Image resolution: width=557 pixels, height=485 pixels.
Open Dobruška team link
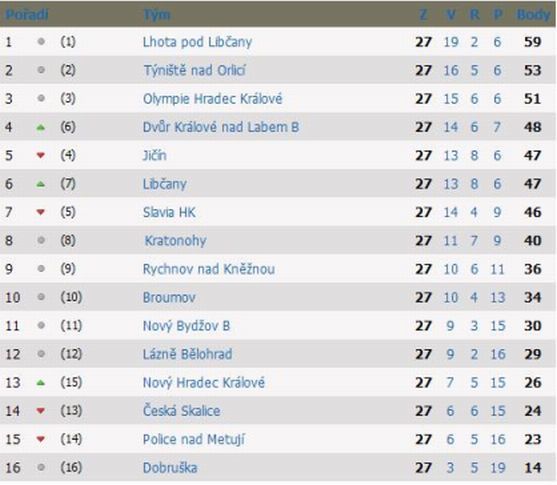pos(170,468)
